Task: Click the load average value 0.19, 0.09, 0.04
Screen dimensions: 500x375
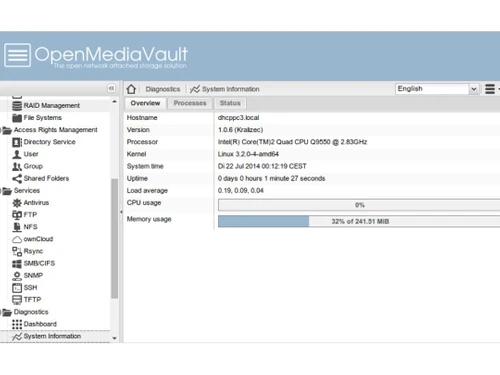Action: coord(240,191)
